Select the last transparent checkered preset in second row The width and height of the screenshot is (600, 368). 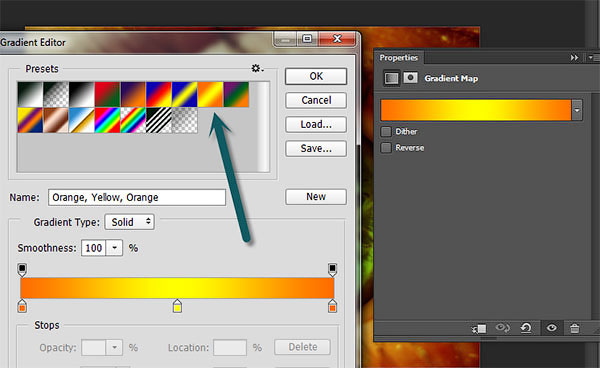point(184,120)
